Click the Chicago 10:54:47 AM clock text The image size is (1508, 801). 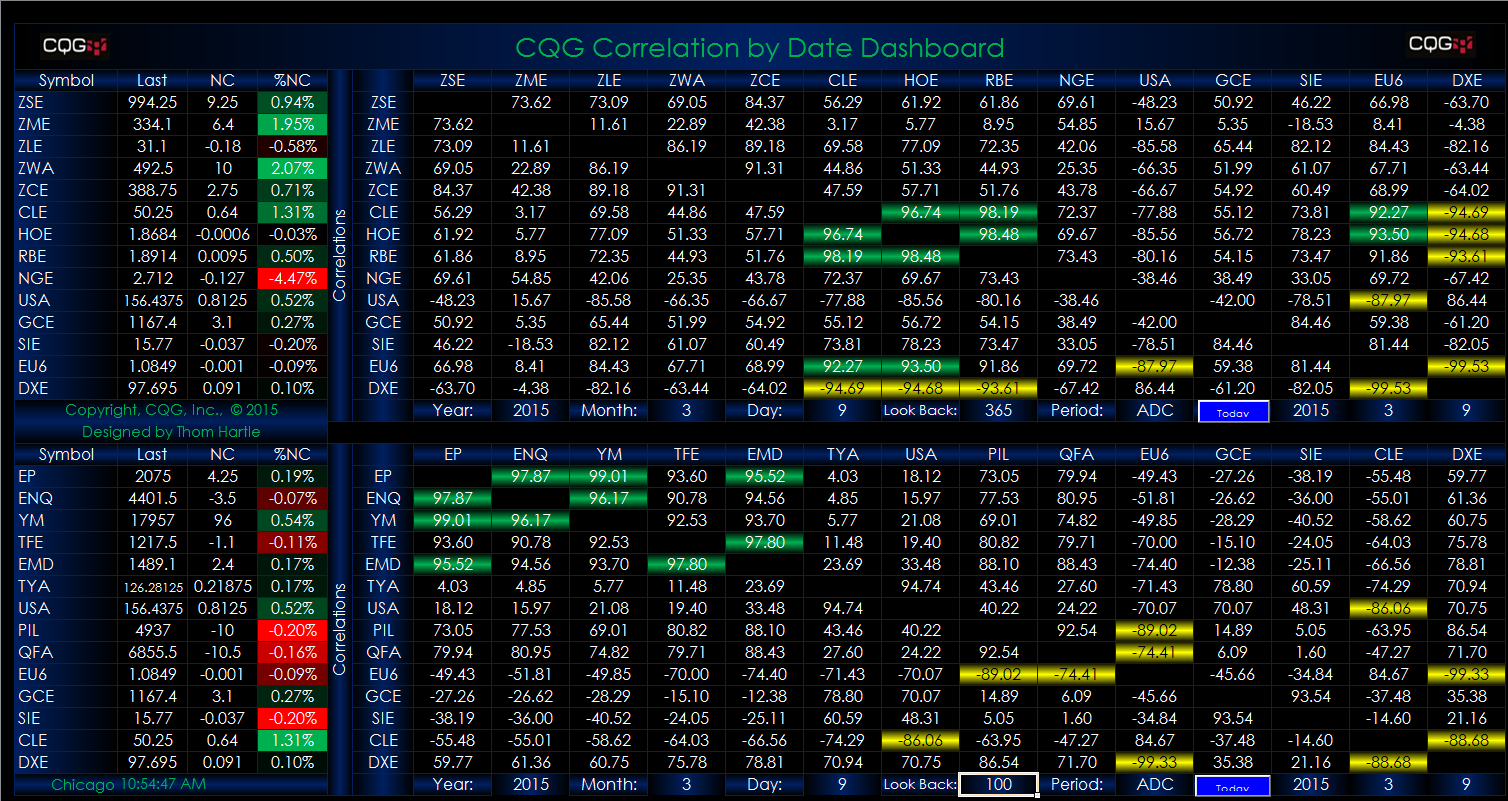(129, 784)
